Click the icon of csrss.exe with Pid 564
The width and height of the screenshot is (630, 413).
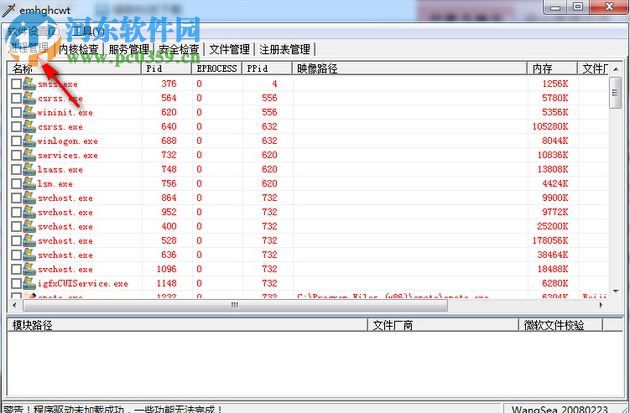point(29,98)
